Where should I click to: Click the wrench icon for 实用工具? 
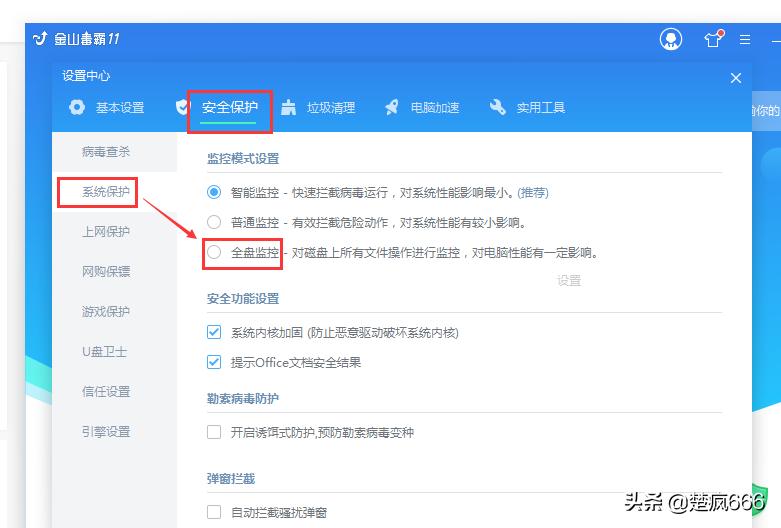497,107
